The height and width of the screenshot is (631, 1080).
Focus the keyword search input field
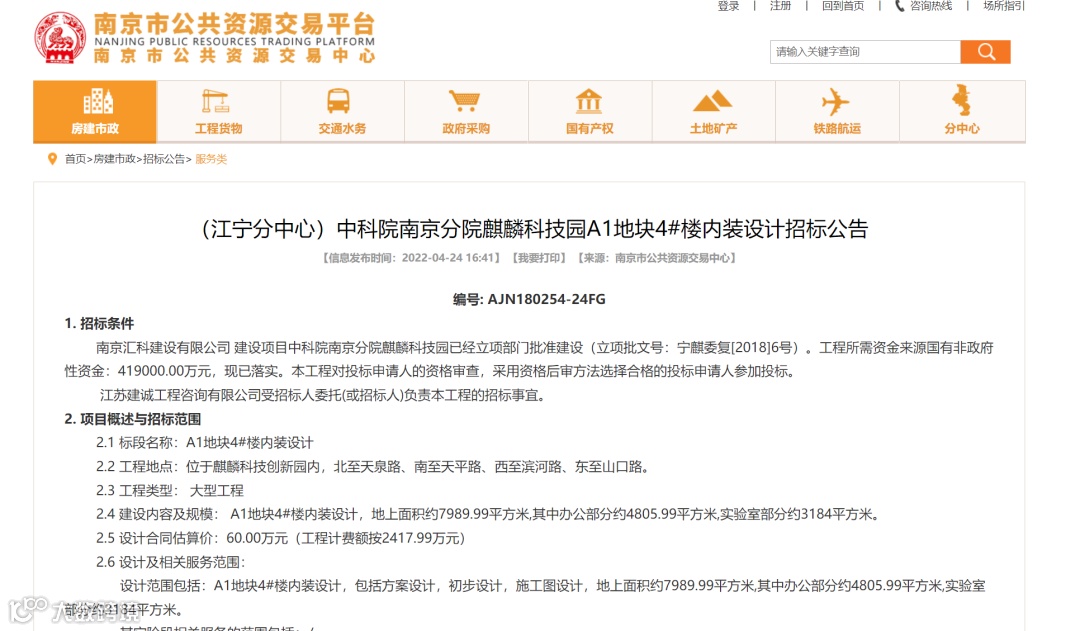pyautogui.click(x=865, y=52)
